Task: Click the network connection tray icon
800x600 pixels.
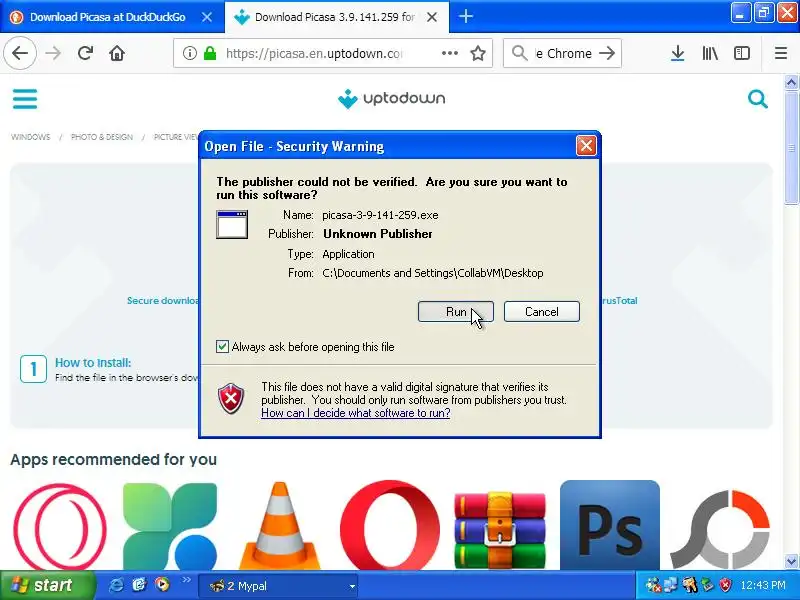Action: point(670,585)
